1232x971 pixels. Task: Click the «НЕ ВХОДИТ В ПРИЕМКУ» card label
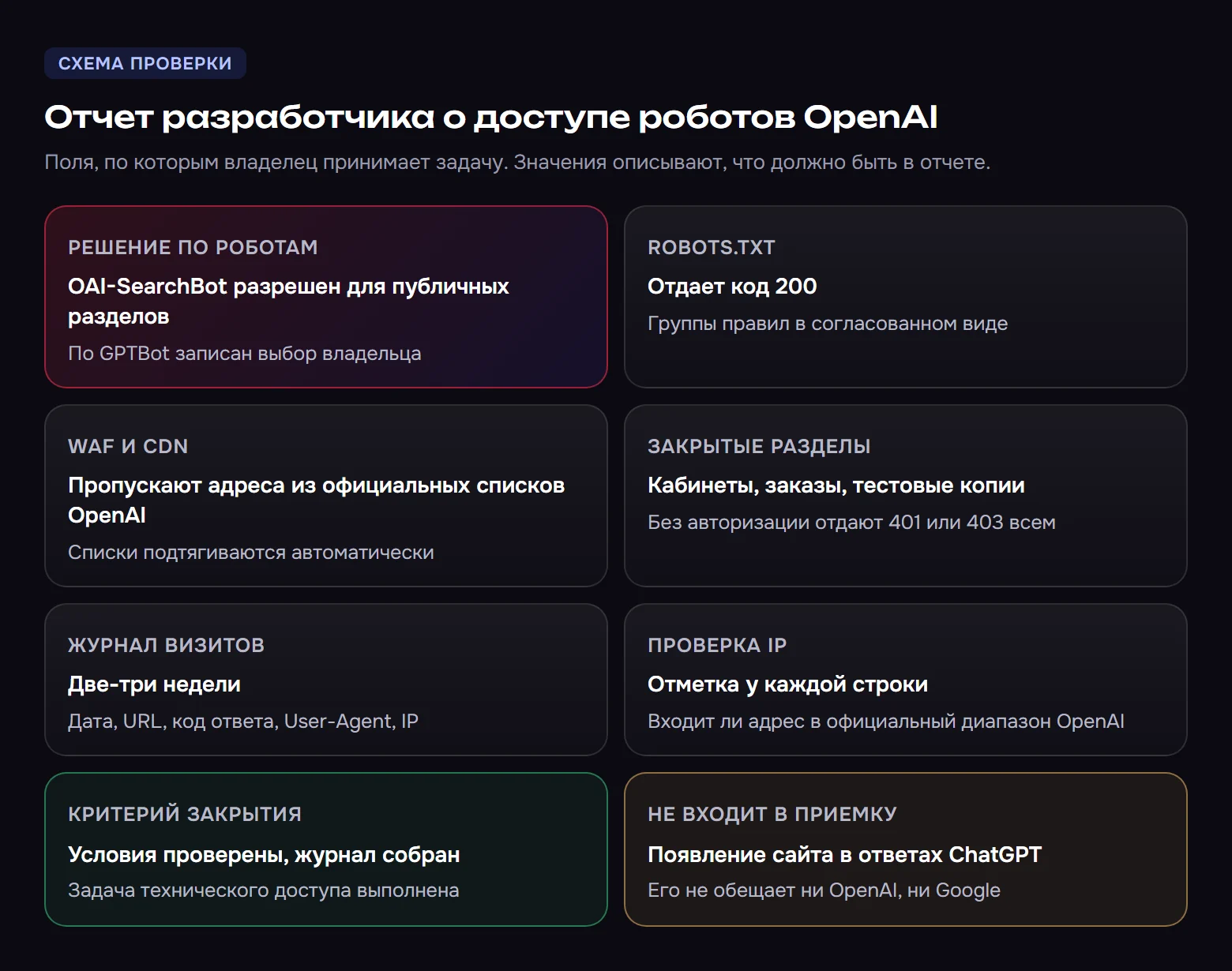(x=772, y=814)
